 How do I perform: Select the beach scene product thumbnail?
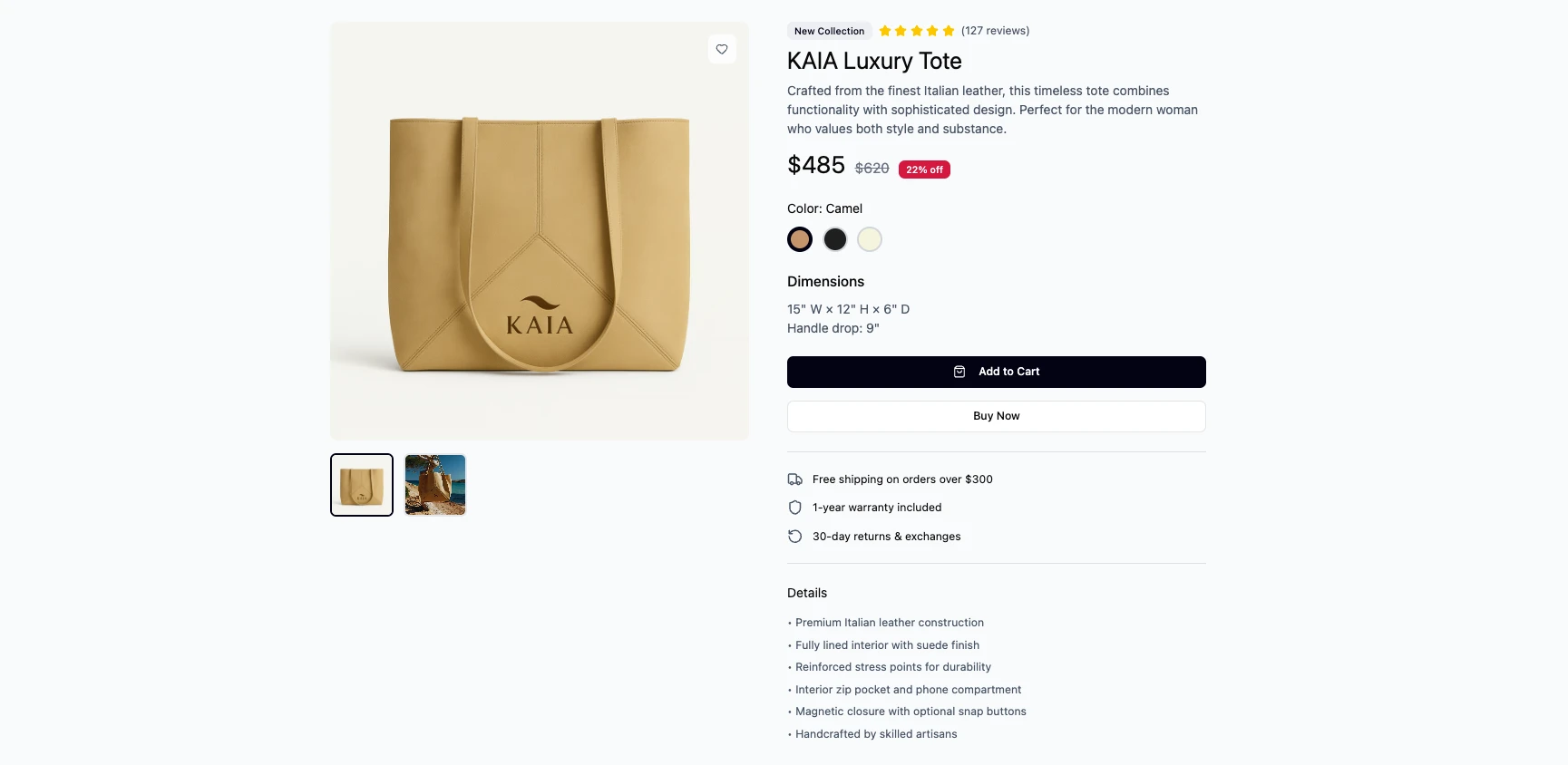[x=434, y=485]
